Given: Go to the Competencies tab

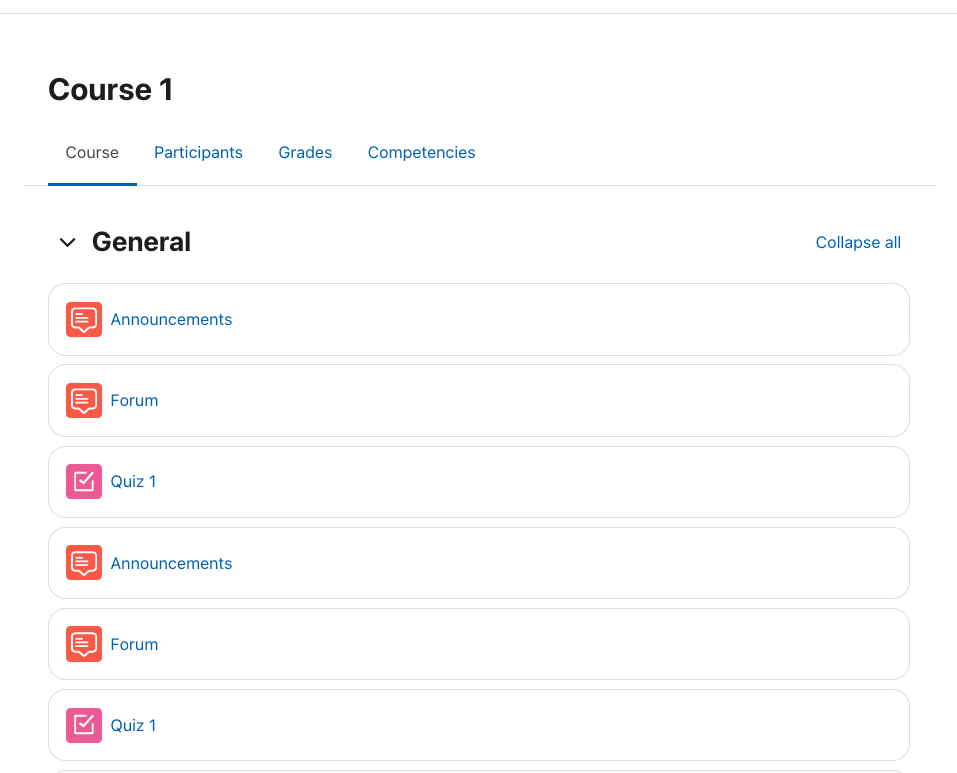Looking at the screenshot, I should pyautogui.click(x=421, y=153).
